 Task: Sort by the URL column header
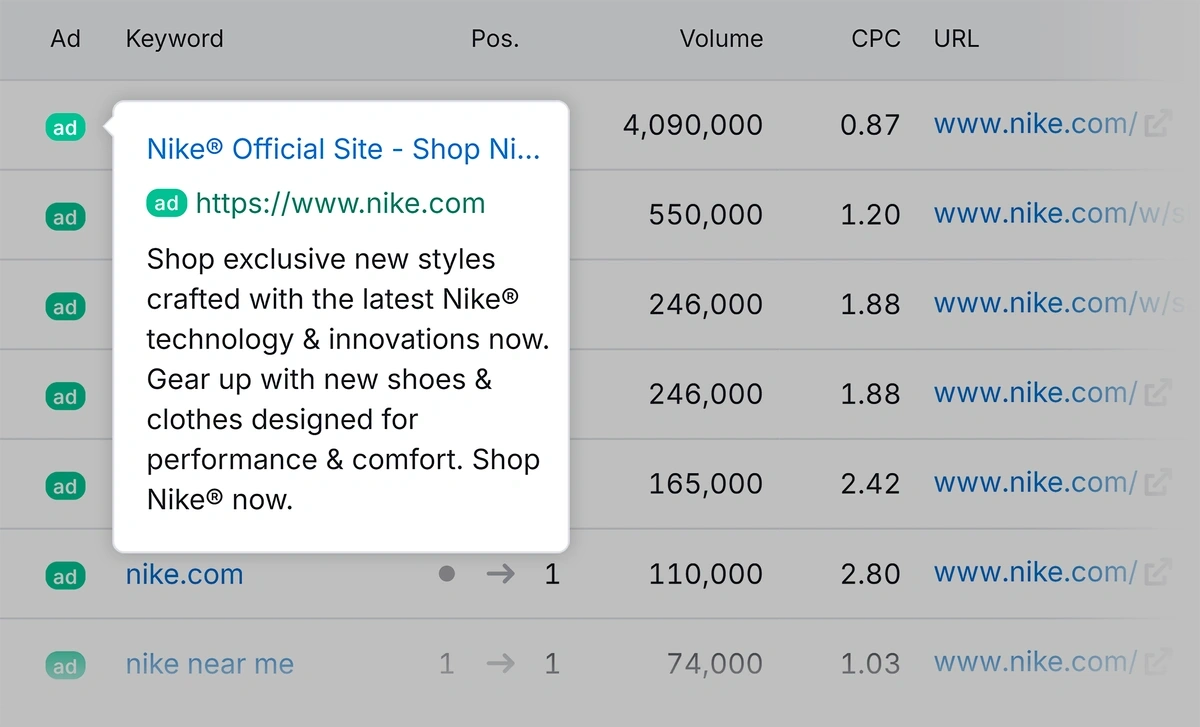tap(956, 39)
